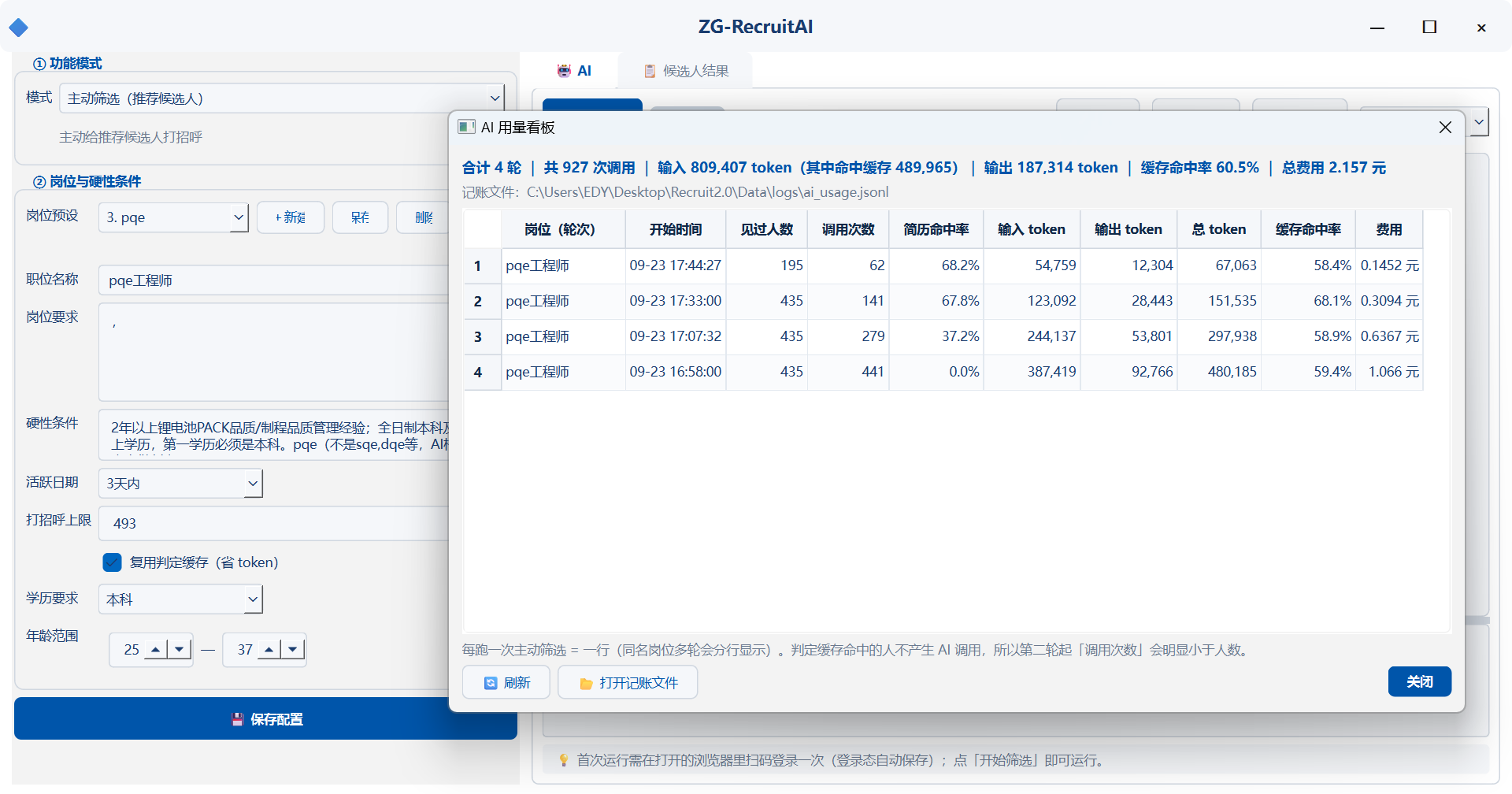Click the AI 用量看板 dialog window icon
Screen dimensions: 1512x794
tap(467, 127)
